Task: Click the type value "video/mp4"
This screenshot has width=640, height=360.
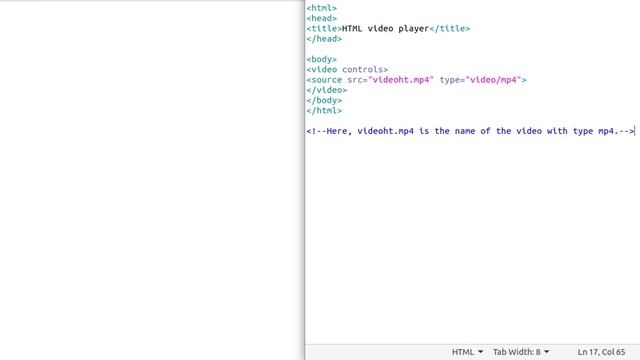Action: [x=493, y=80]
